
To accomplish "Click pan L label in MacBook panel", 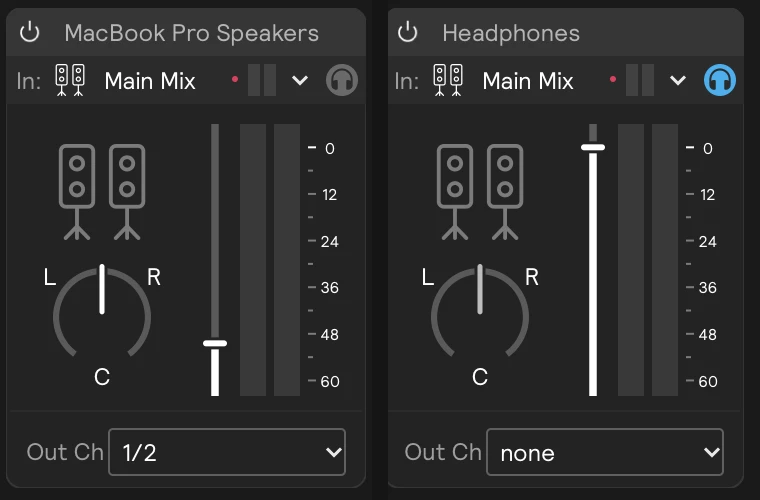I will click(x=49, y=278).
